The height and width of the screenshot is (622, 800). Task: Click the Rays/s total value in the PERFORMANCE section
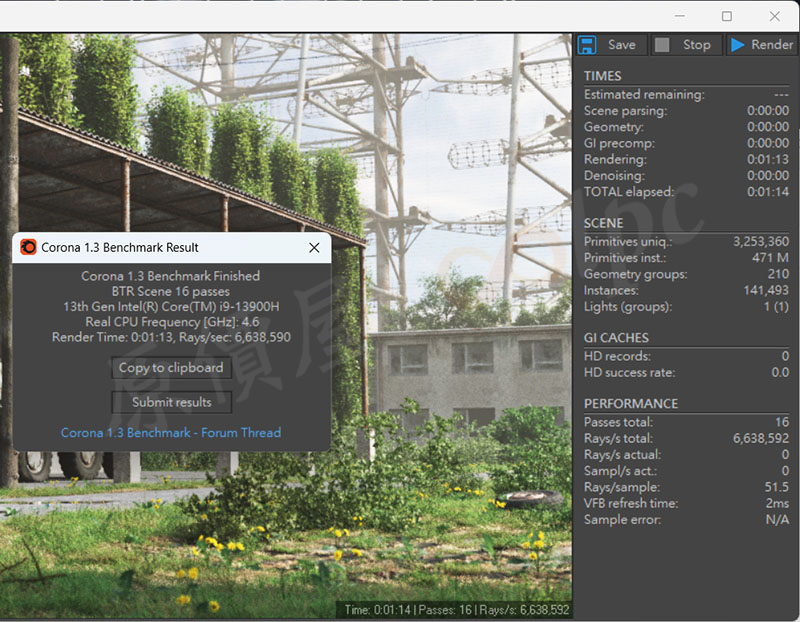click(760, 438)
